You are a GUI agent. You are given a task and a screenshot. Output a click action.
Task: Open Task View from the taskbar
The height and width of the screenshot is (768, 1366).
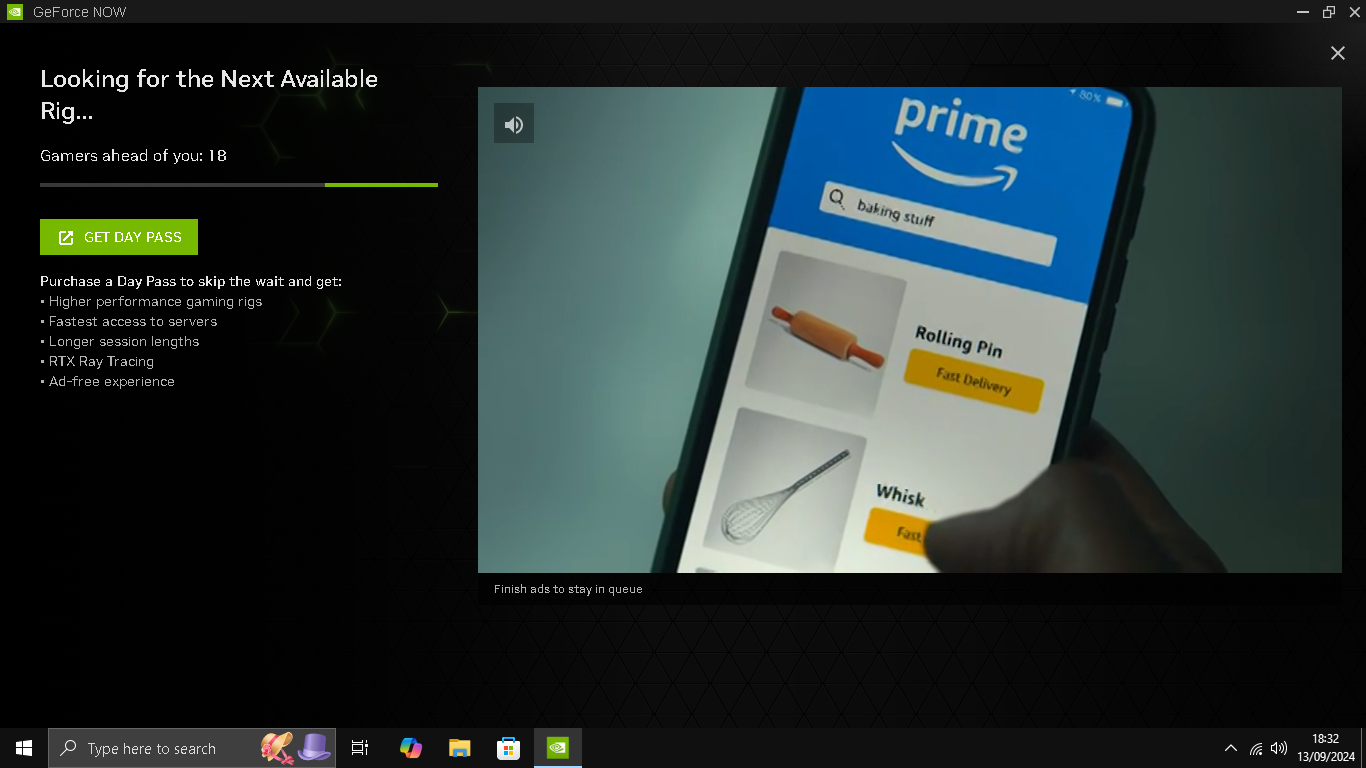point(360,748)
